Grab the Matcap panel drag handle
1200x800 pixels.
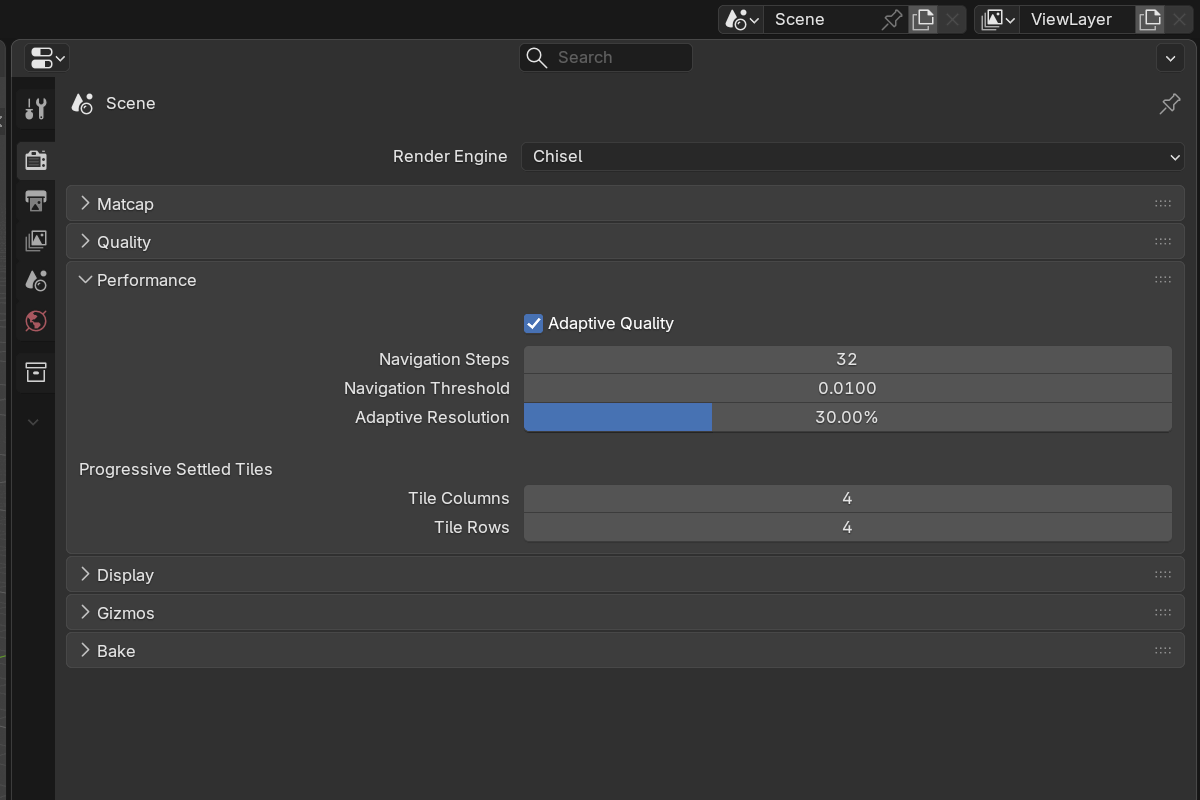1162,204
